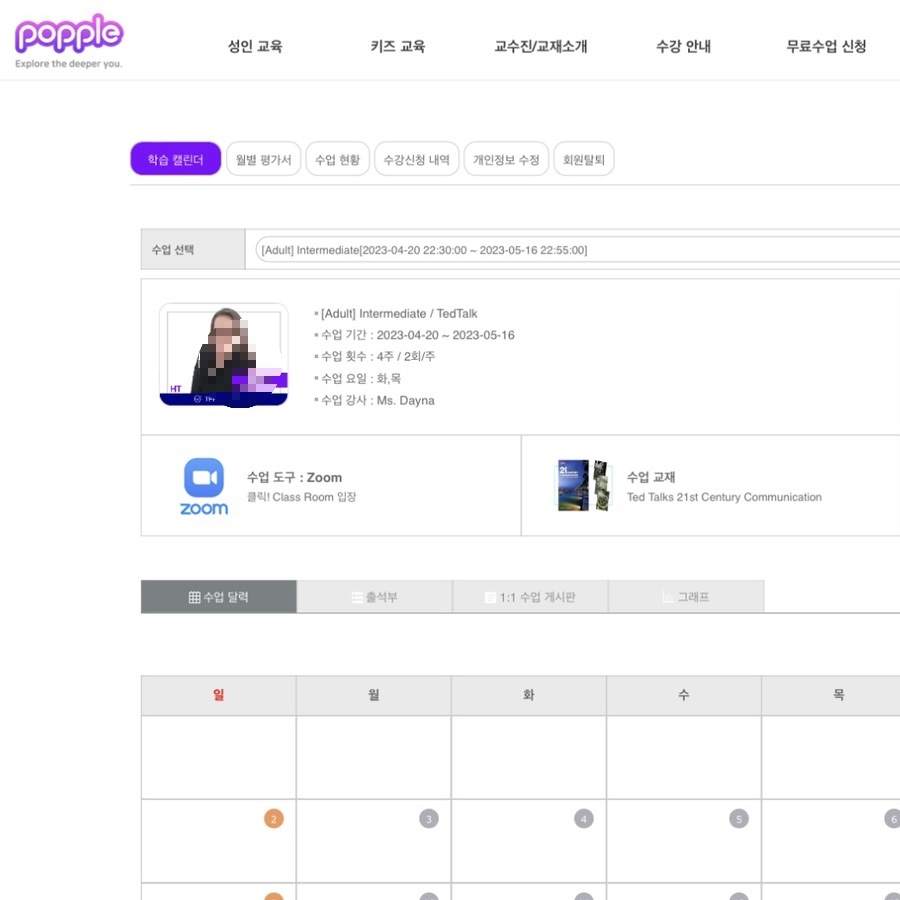Open the 교수진/교재소개 menu

click(541, 46)
